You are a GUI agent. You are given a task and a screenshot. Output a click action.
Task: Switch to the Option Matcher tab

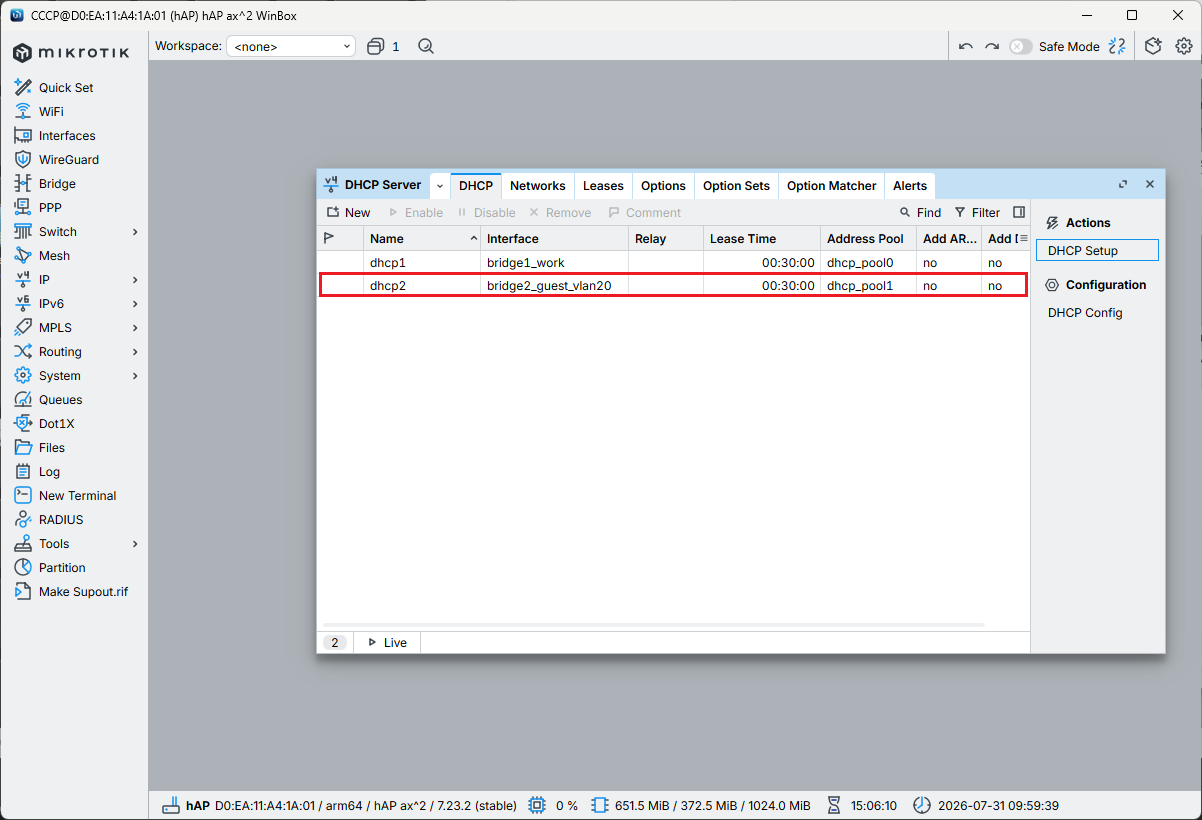coord(831,185)
